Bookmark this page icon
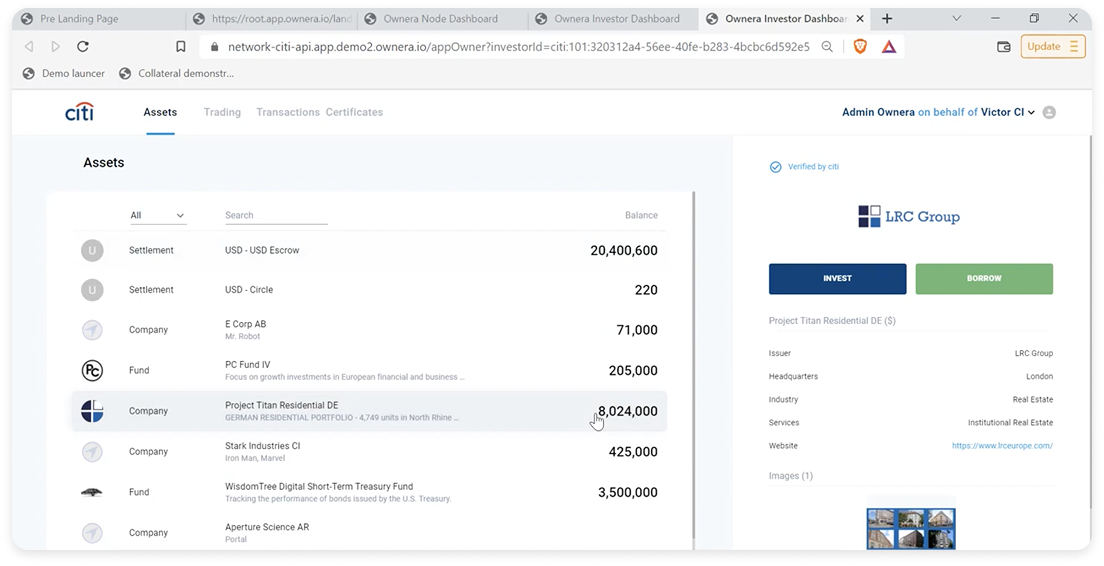Image resolution: width=1104 pixels, height=566 pixels. (181, 46)
